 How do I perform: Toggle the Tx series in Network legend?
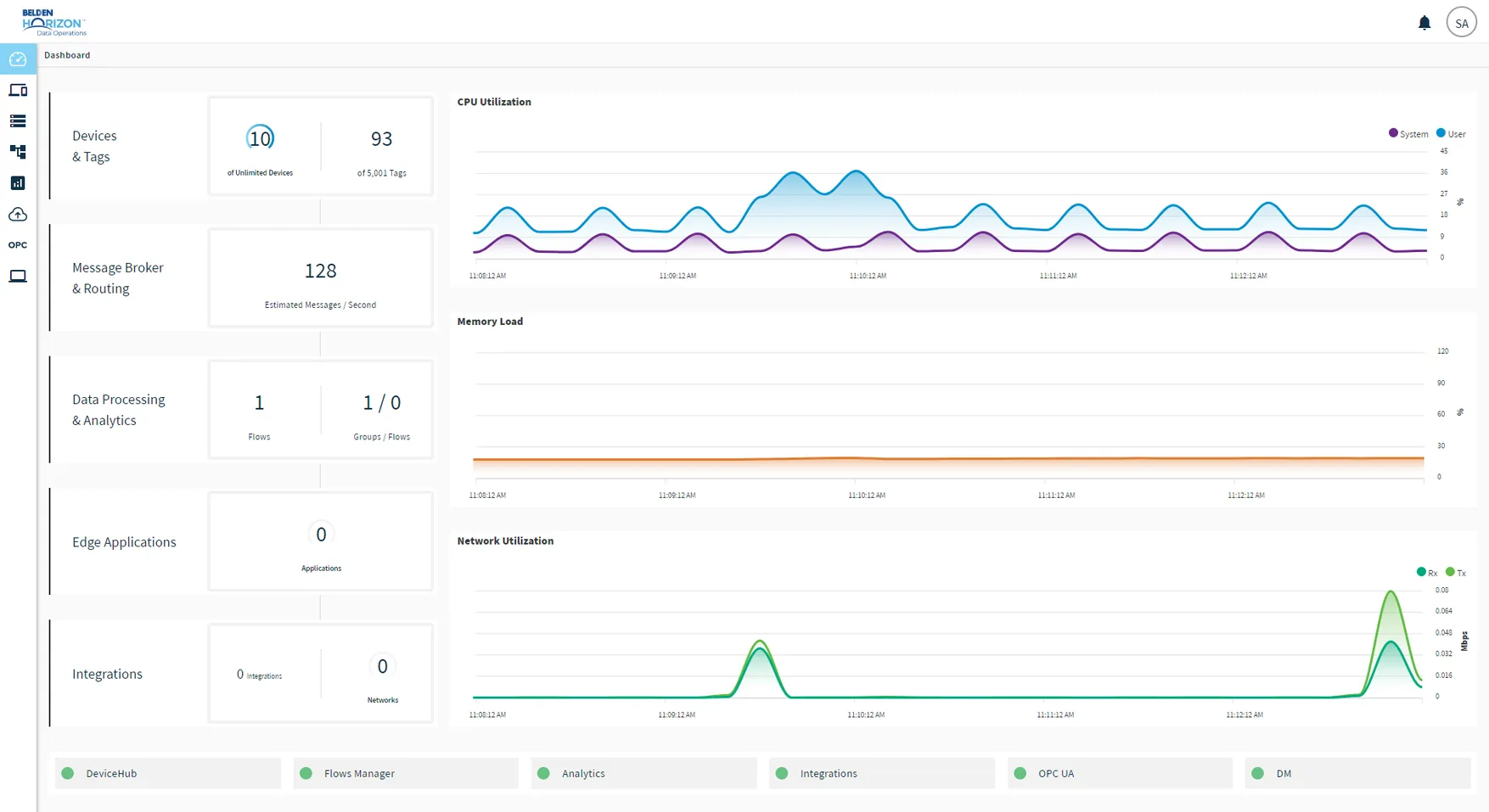pos(1456,573)
